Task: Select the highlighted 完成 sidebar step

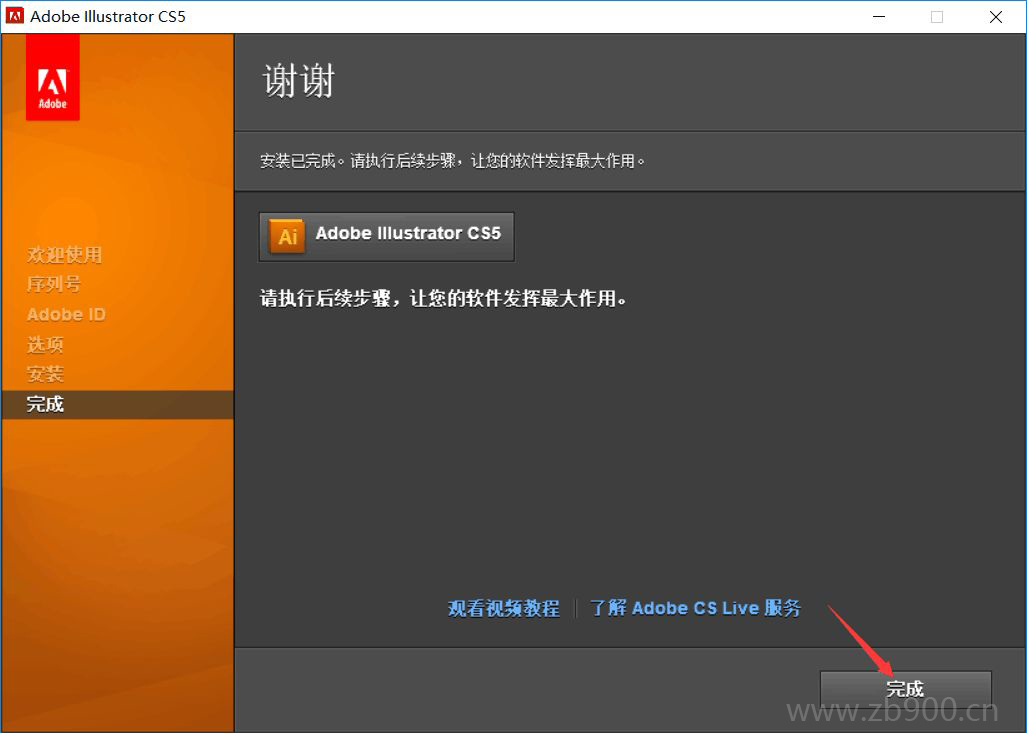Action: [x=45, y=404]
